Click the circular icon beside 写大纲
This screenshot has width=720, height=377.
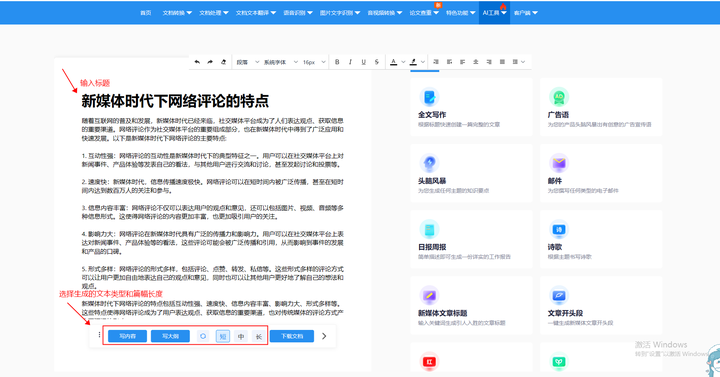pos(203,336)
